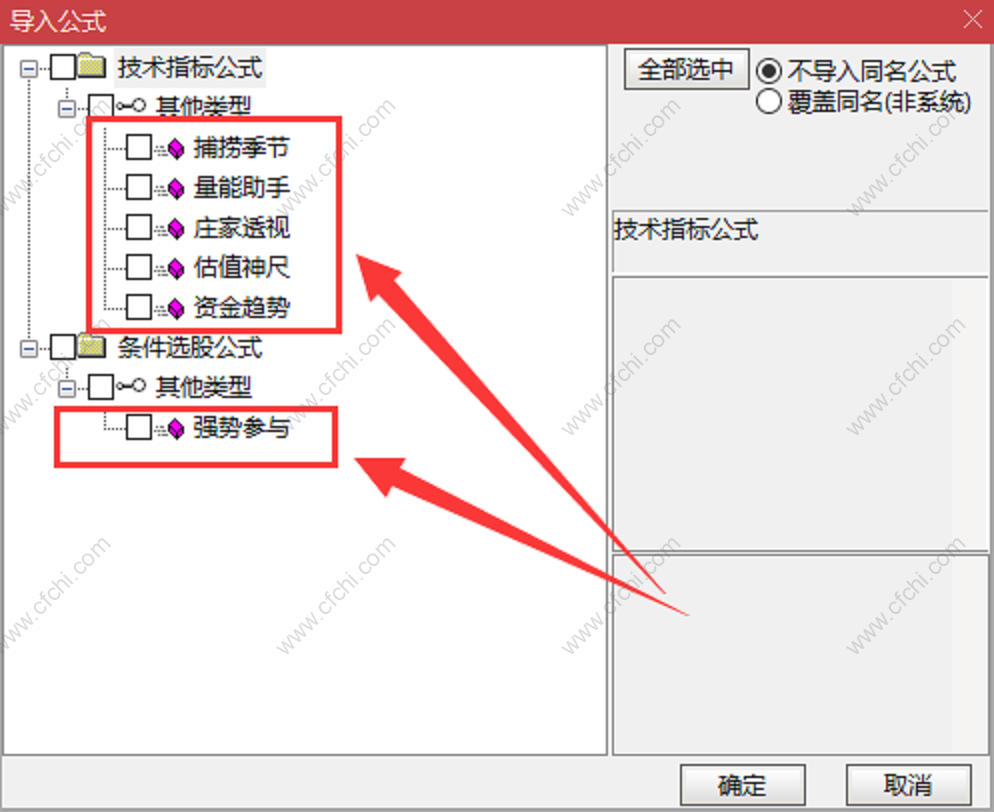Screen dimensions: 994x812
Task: Click the magenta diamond icon beside 强势参与
Action: [x=176, y=429]
